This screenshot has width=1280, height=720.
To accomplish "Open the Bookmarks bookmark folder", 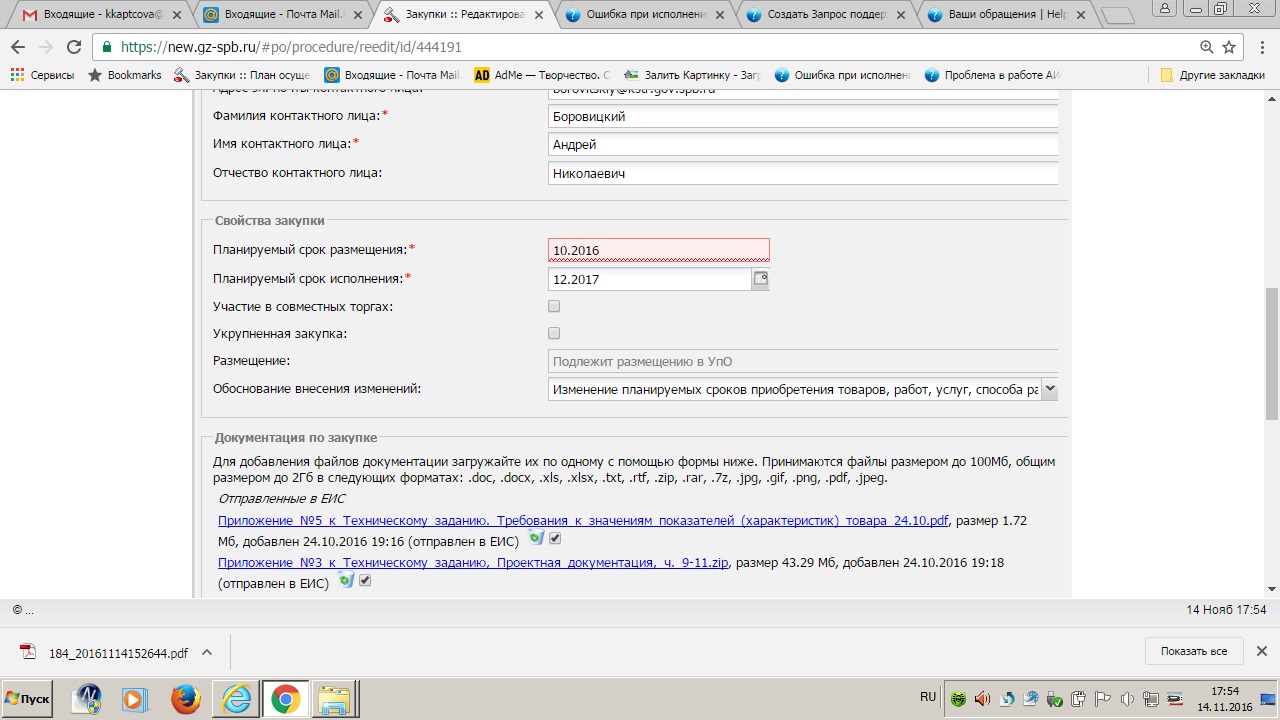I will coord(124,75).
